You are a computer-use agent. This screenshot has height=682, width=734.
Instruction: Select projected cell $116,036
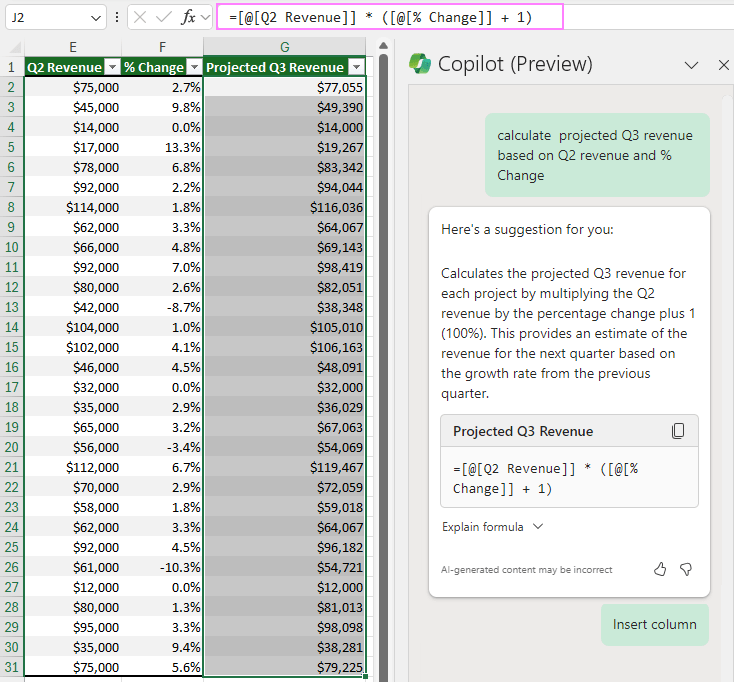click(x=285, y=207)
